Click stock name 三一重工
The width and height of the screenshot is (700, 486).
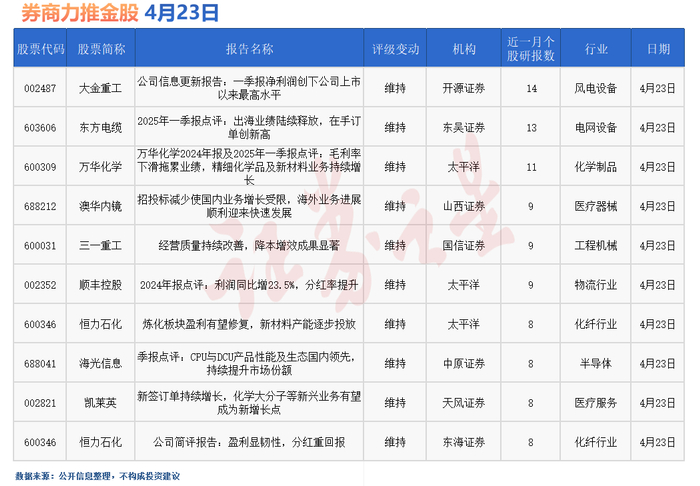tap(100, 245)
